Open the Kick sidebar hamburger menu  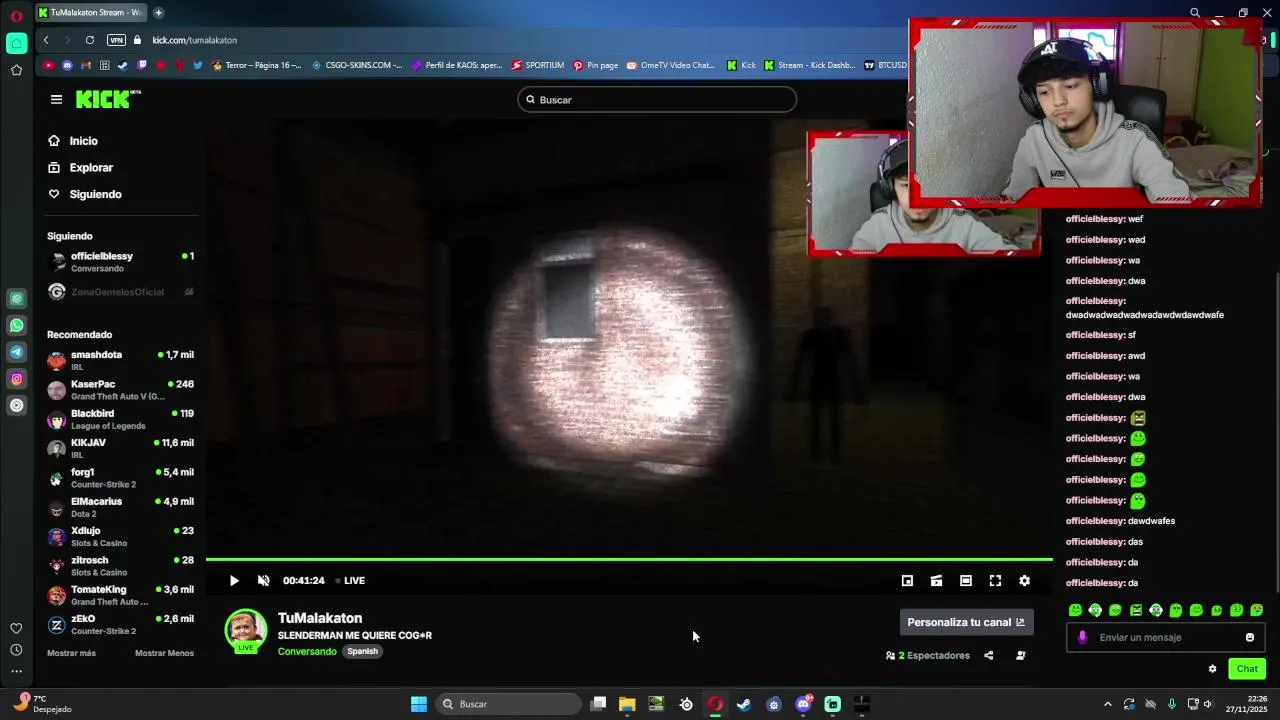56,99
